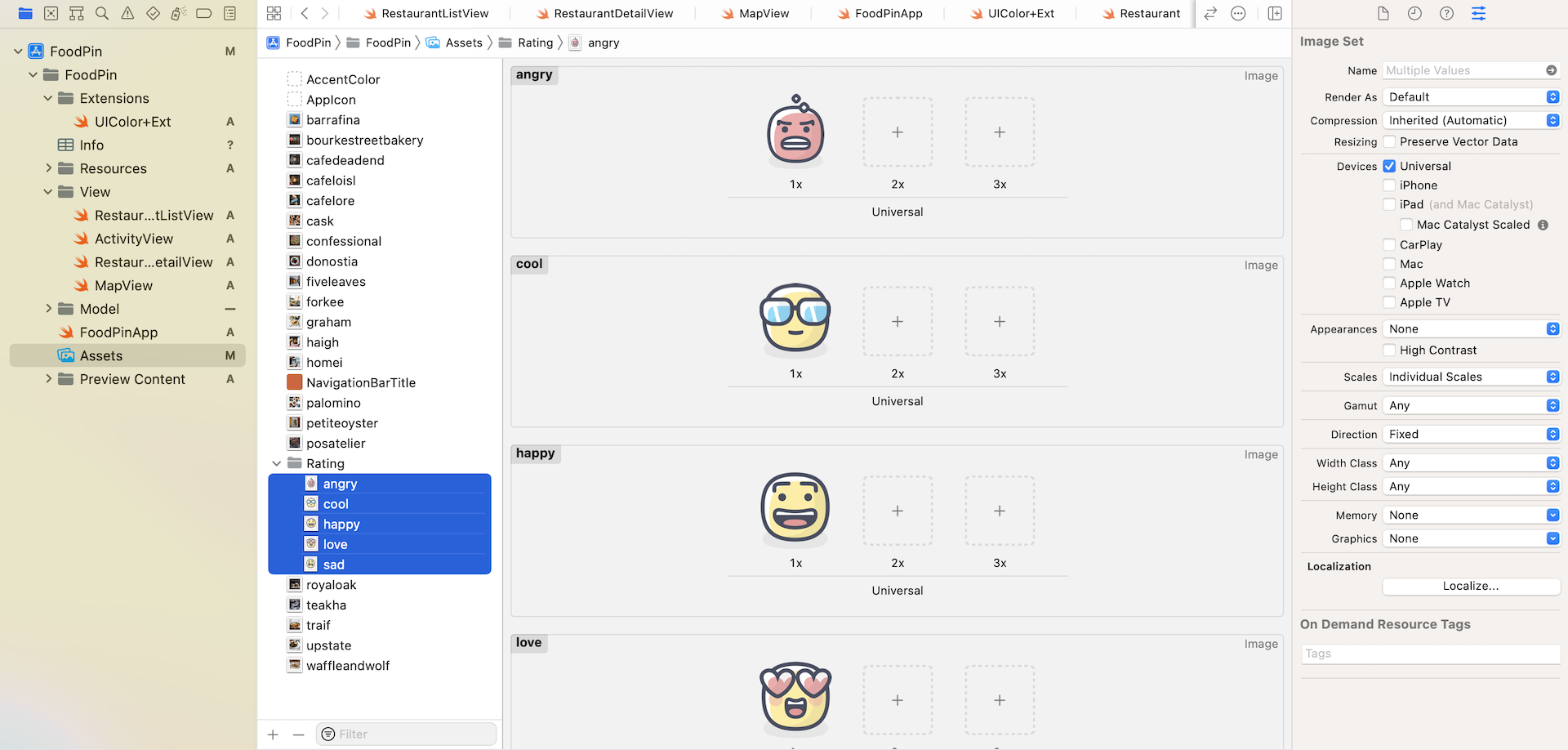This screenshot has width=1568, height=750.
Task: Uncheck the Universal devices checkbox
Action: (x=1389, y=166)
